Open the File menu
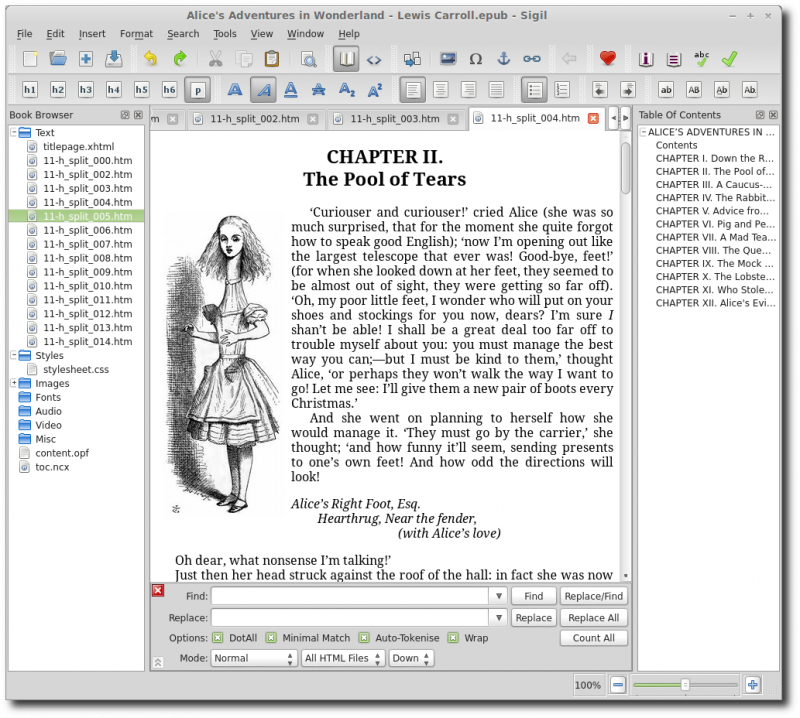 pyautogui.click(x=24, y=34)
